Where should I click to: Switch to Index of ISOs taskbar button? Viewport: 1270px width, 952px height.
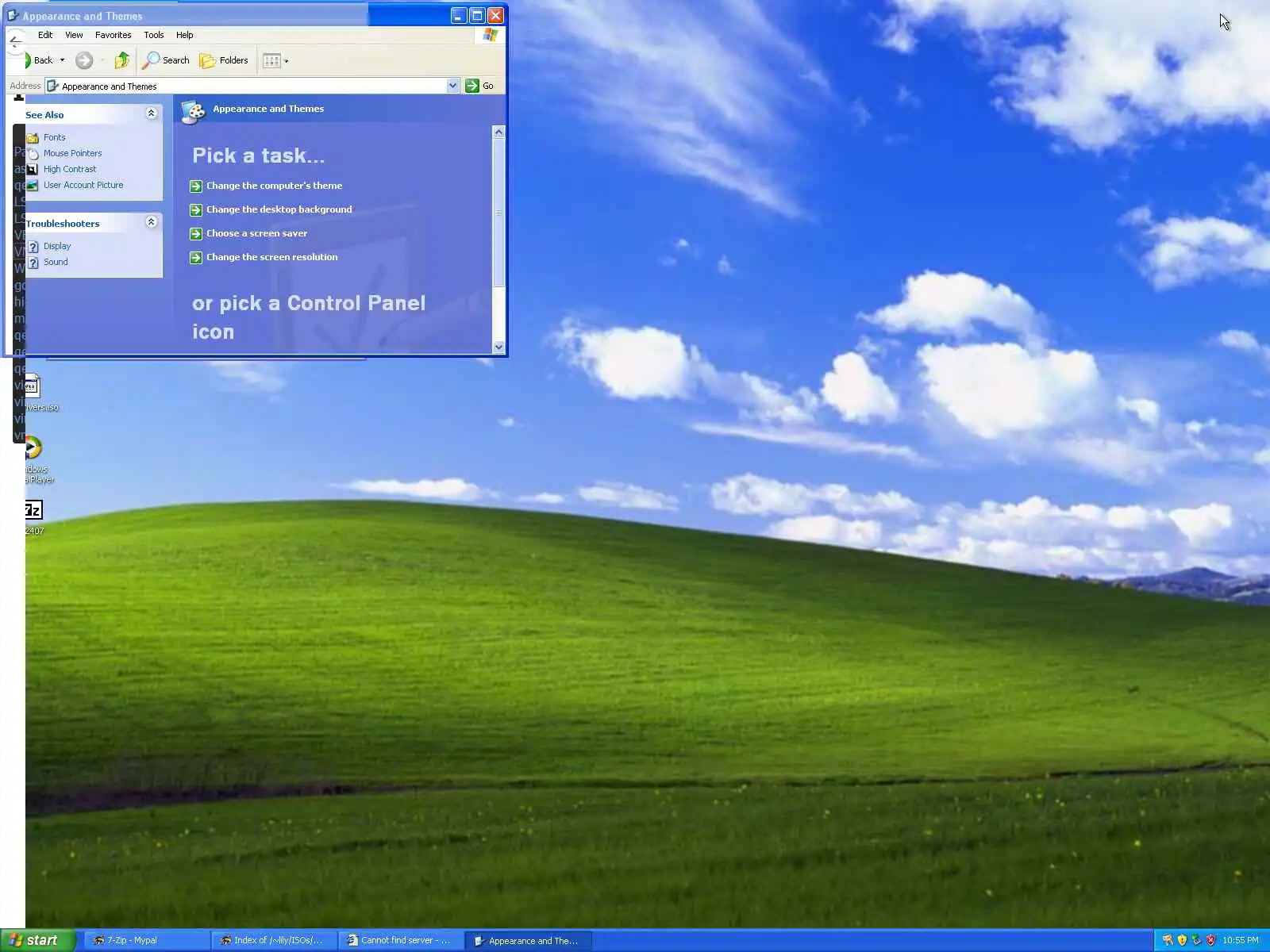point(273,940)
